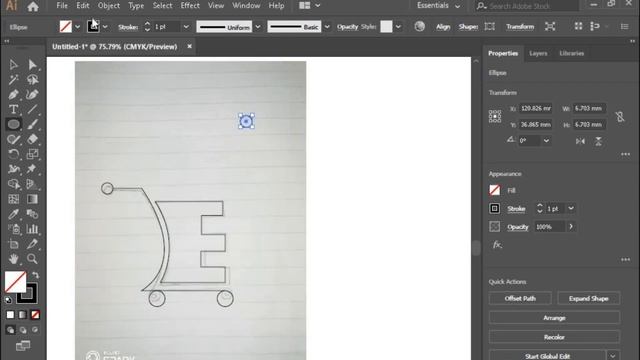Image resolution: width=640 pixels, height=360 pixels.
Task: Click Fill swatch in Appearance panel
Action: point(495,190)
